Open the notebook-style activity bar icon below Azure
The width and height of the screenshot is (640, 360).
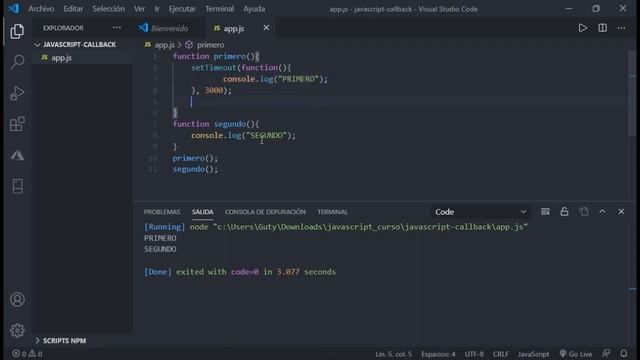tap(17, 186)
